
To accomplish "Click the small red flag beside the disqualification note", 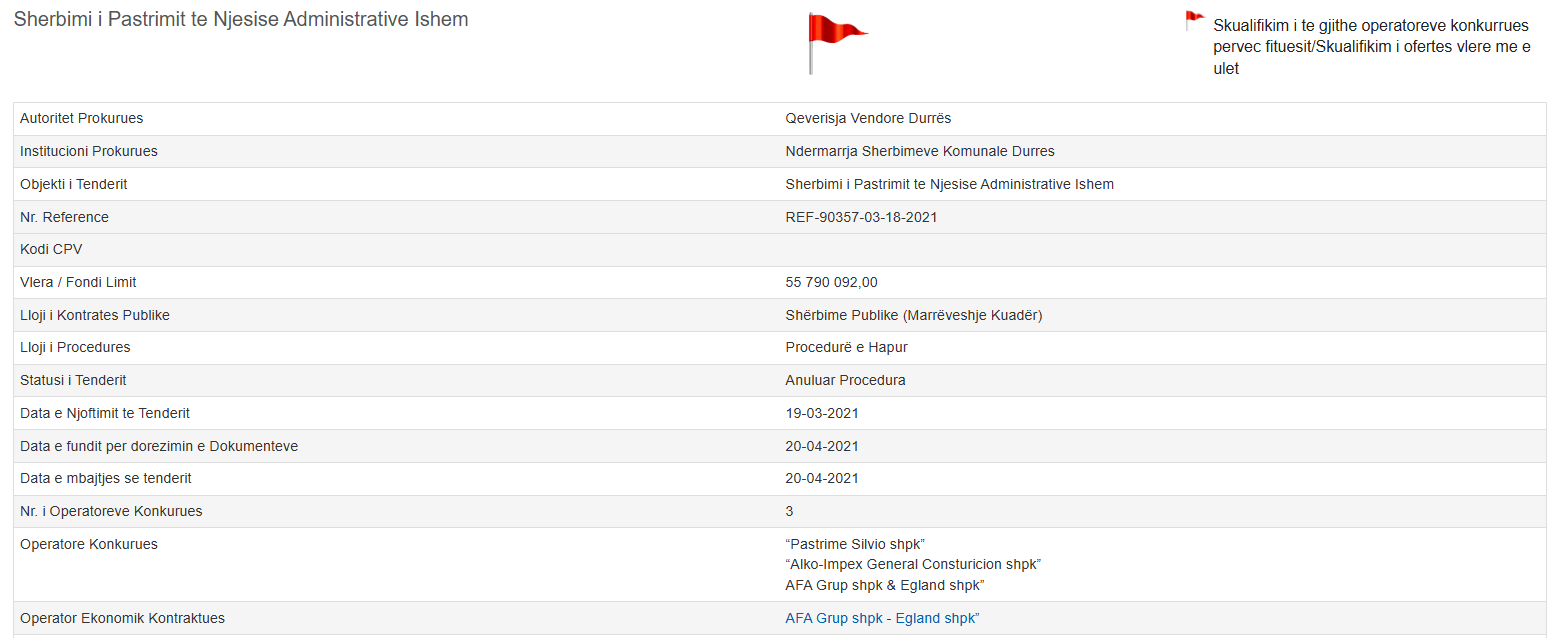I will pyautogui.click(x=1194, y=20).
